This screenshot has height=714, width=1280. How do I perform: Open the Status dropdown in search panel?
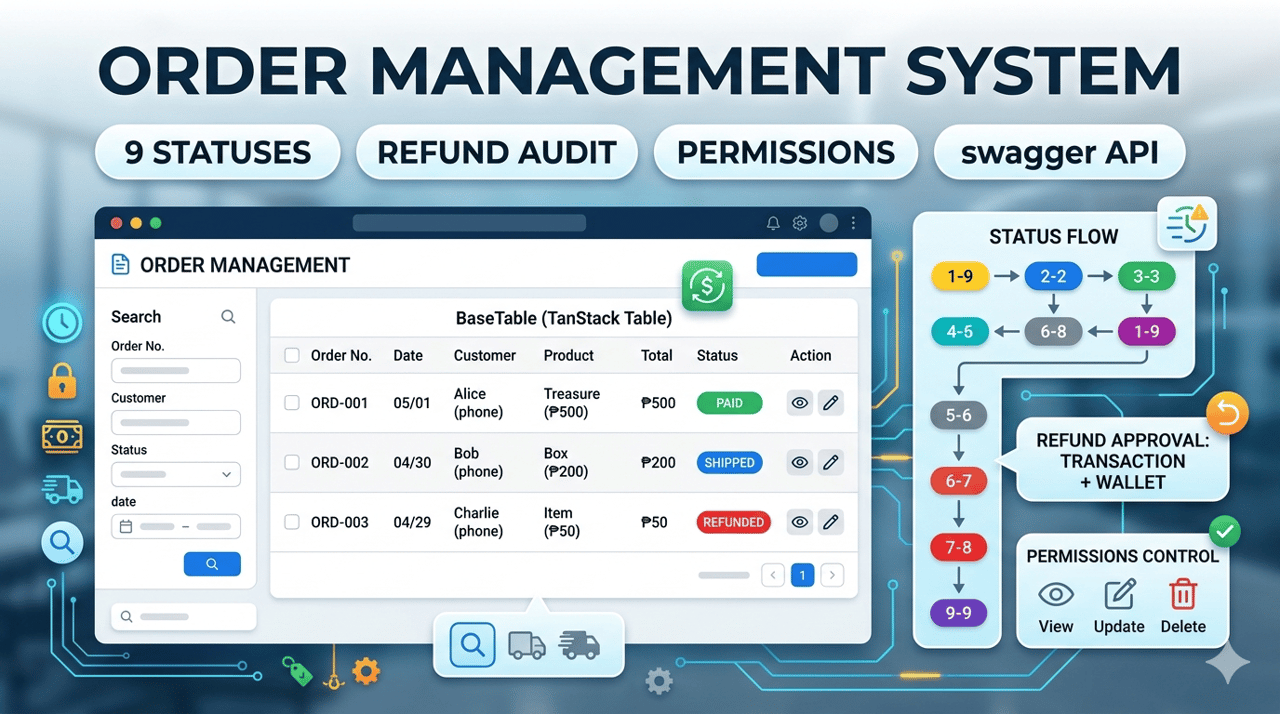(176, 474)
